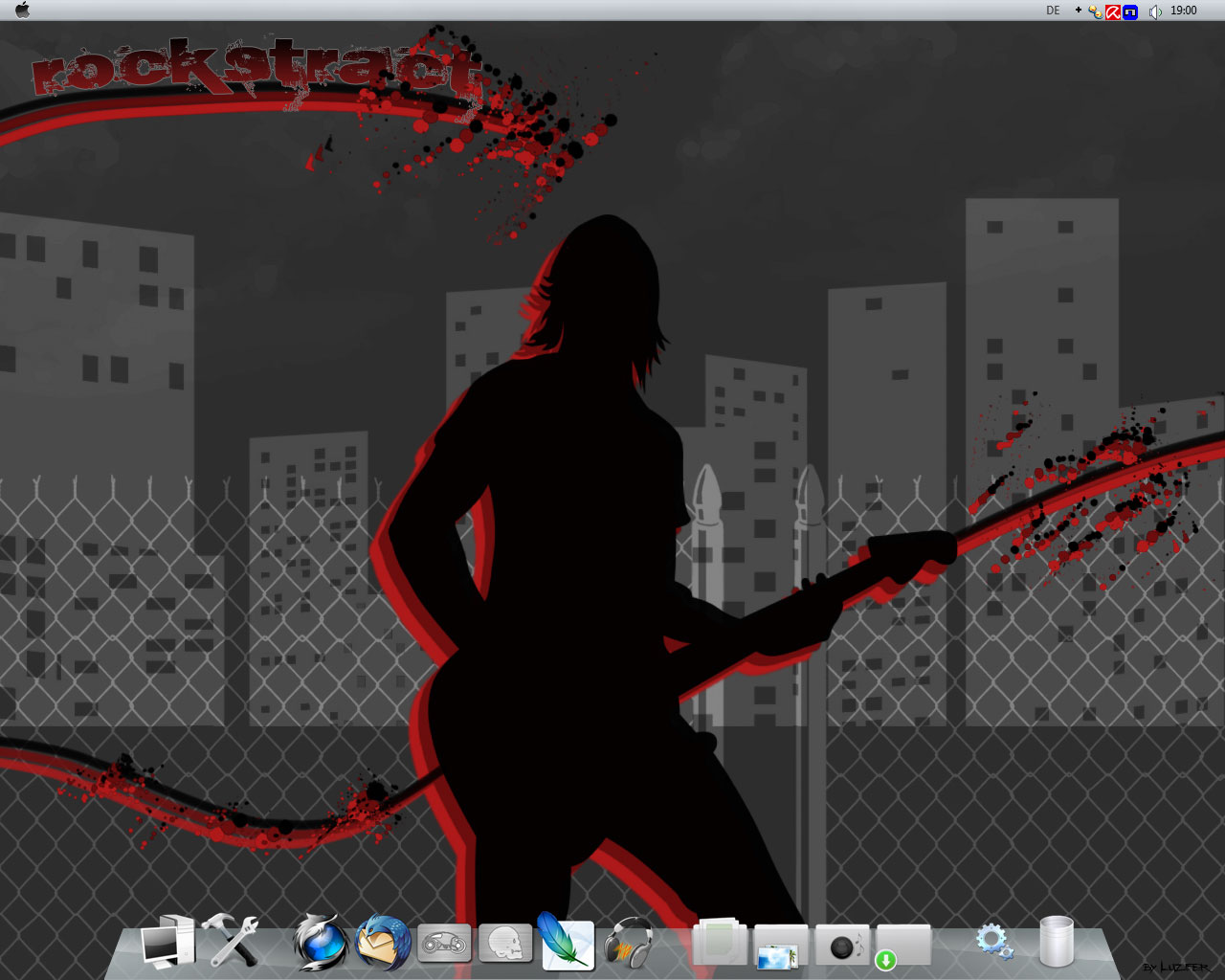Open the blue gears settings icon
This screenshot has width=1225, height=980.
[994, 942]
